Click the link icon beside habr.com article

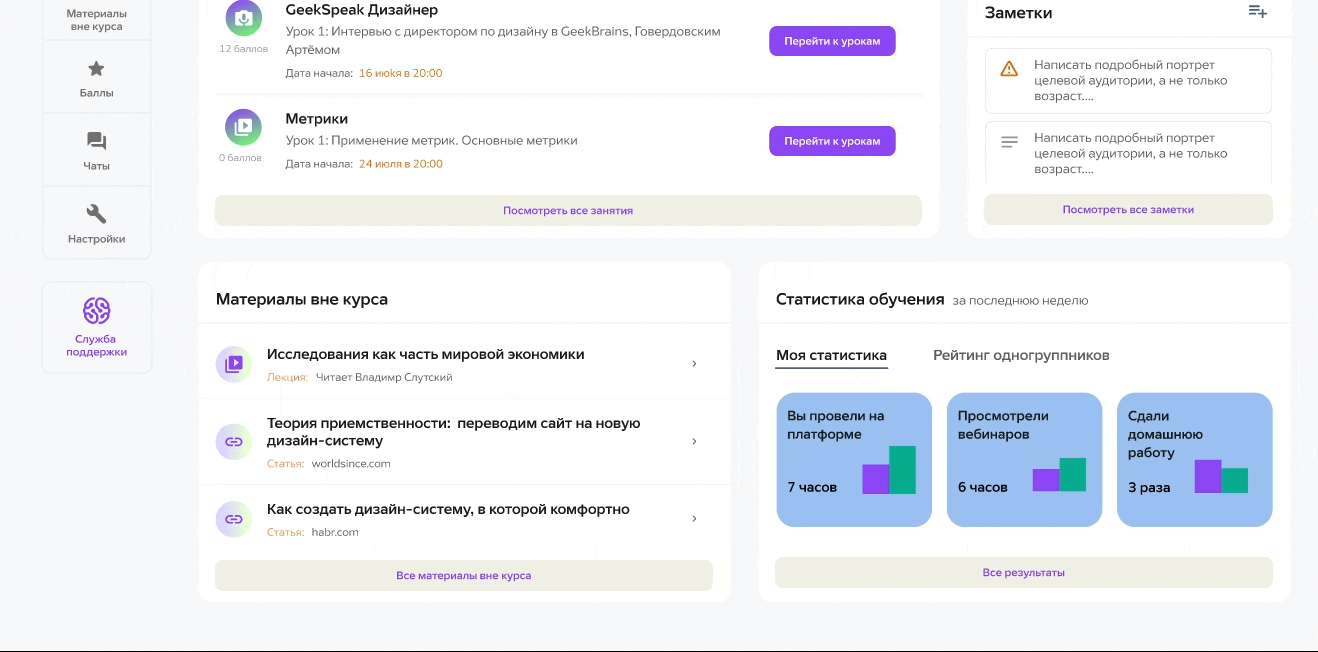(x=233, y=519)
